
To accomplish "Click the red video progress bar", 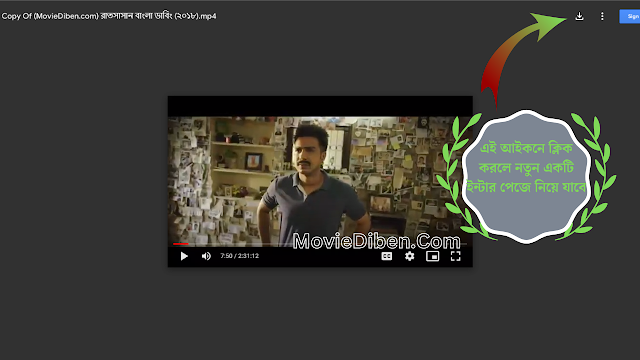I will [x=180, y=244].
